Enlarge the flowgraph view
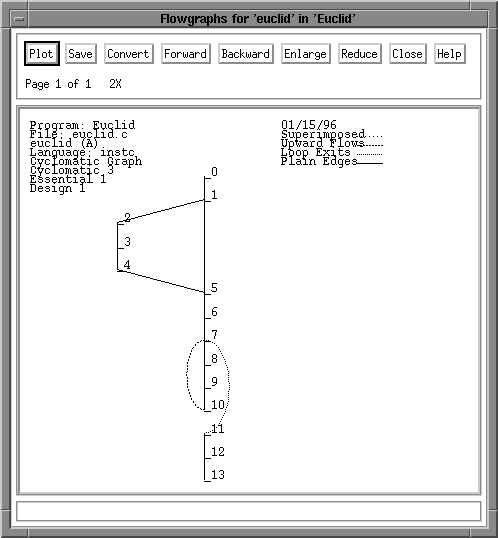498x538 pixels. point(305,54)
